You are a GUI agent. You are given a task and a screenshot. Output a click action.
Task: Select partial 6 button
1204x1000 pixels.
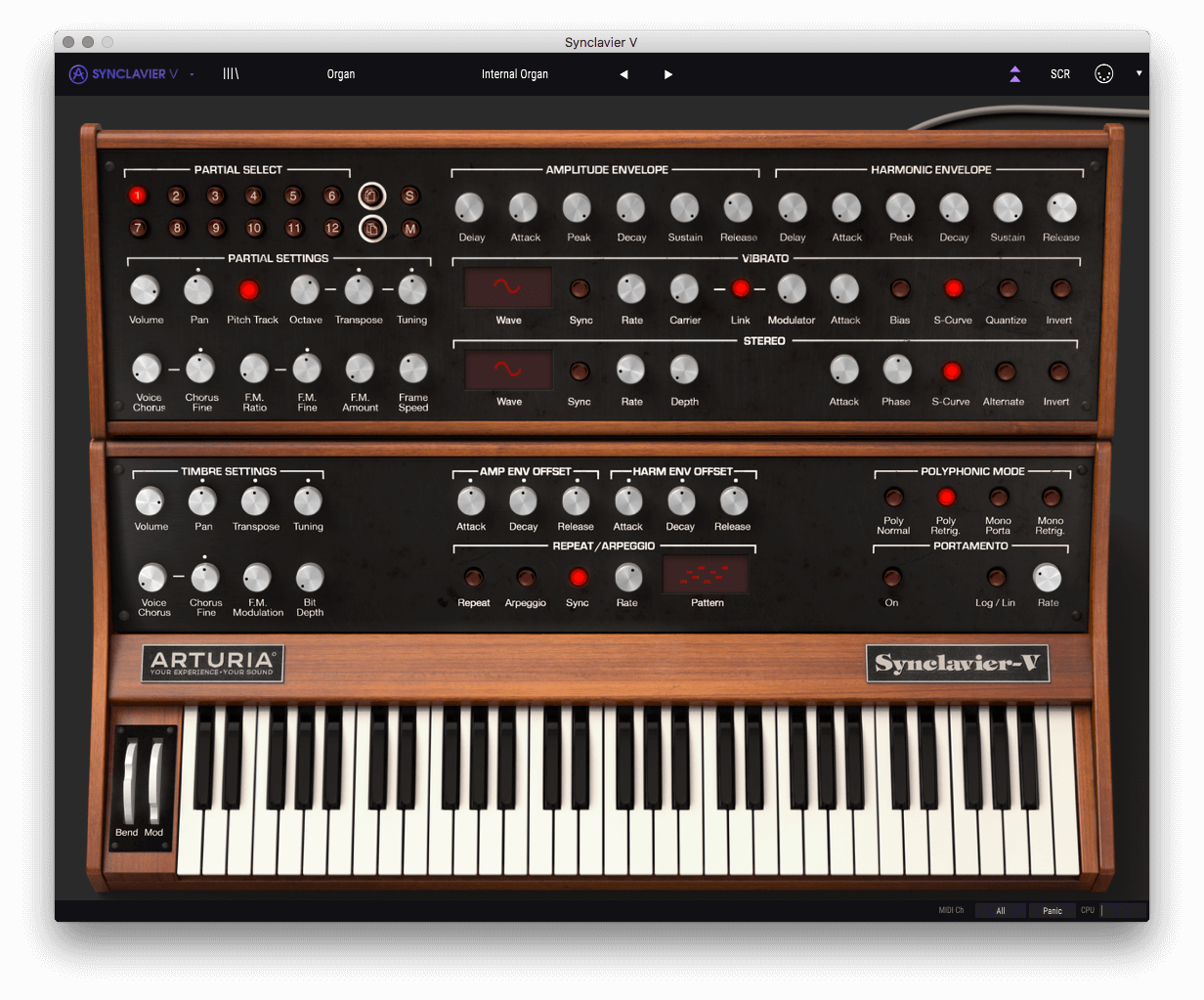click(331, 196)
